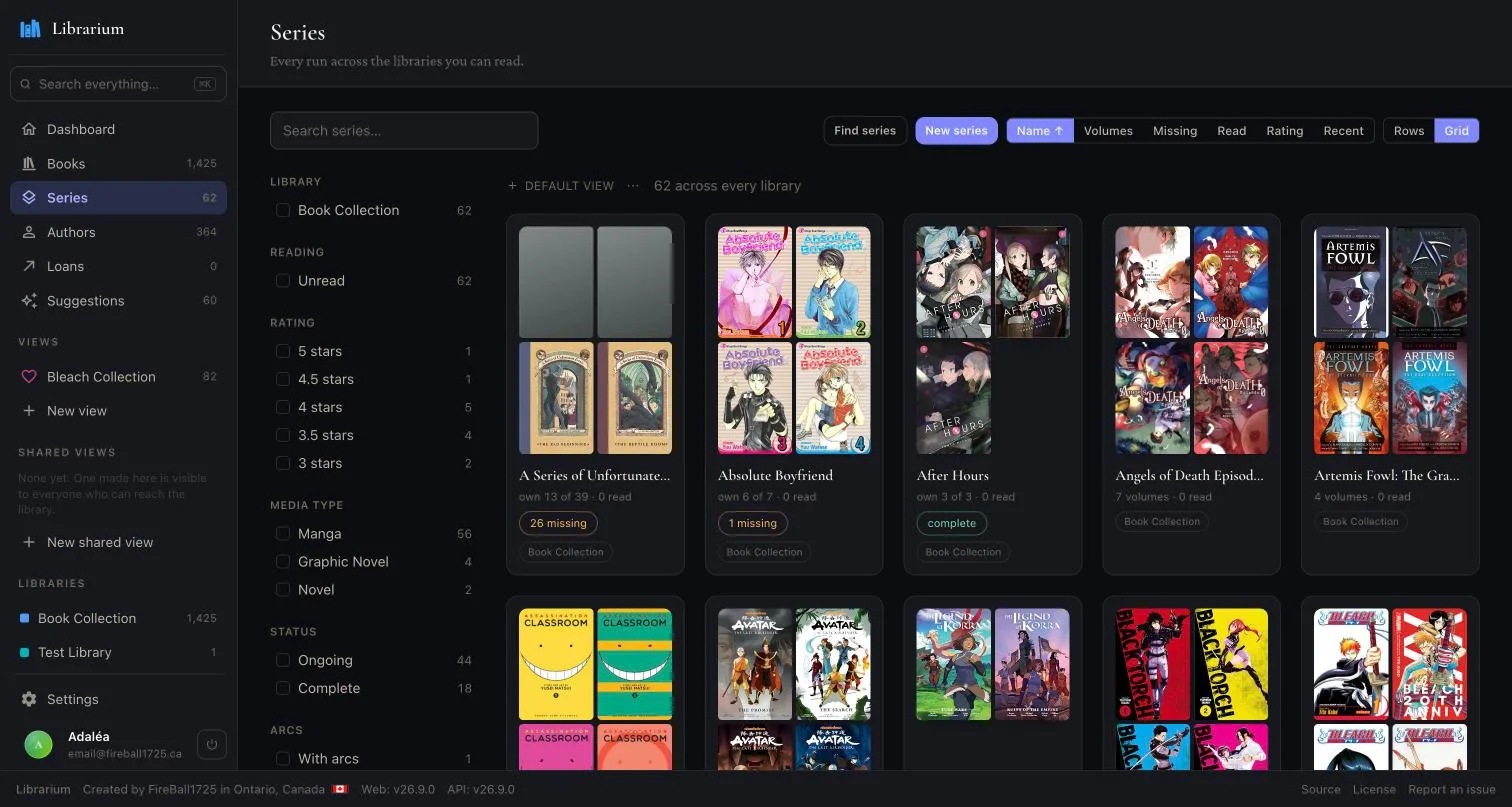The image size is (1512, 807).
Task: Click the plus icon beside New view
Action: coord(28,411)
